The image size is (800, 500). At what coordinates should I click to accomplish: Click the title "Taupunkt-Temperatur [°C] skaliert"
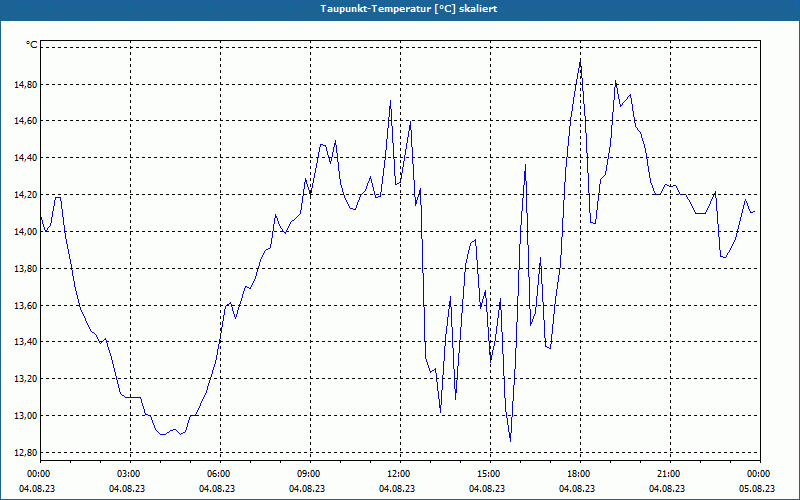[x=409, y=9]
